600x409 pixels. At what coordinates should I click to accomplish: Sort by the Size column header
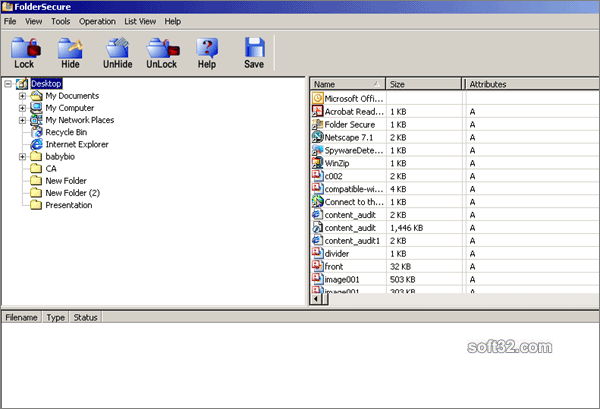point(424,84)
